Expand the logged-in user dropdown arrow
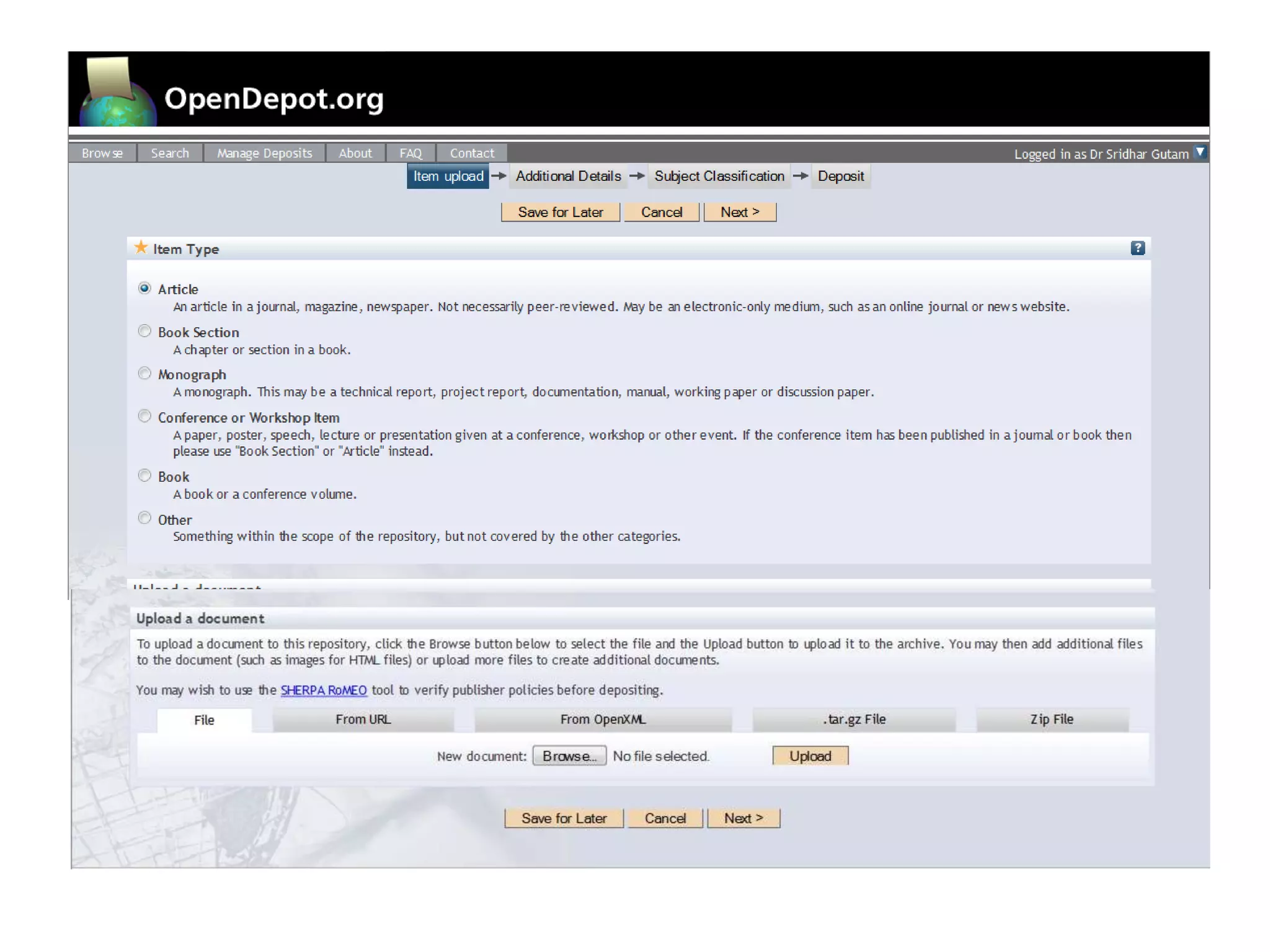The image size is (1270, 952). point(1200,152)
